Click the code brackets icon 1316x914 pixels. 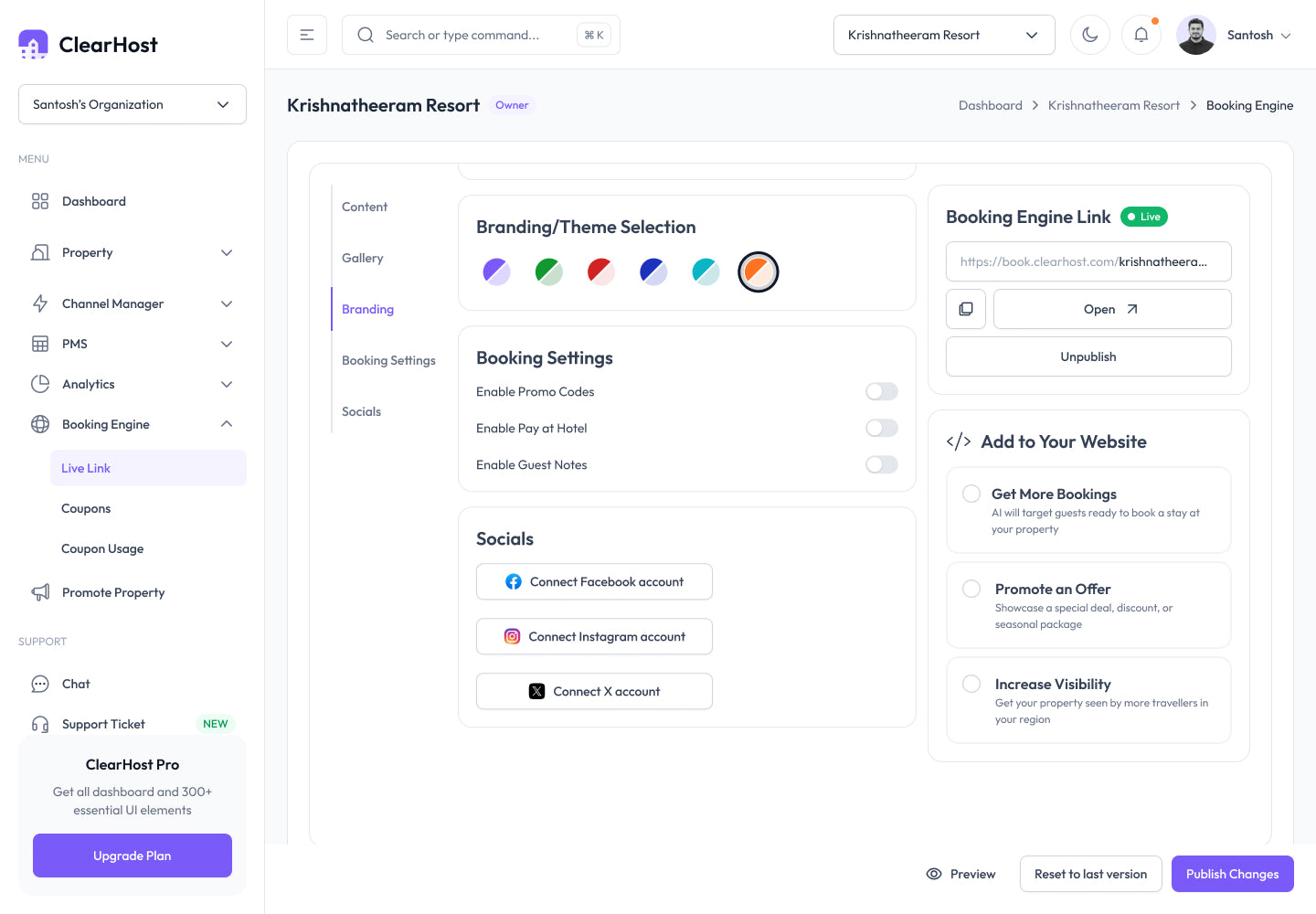pos(959,441)
